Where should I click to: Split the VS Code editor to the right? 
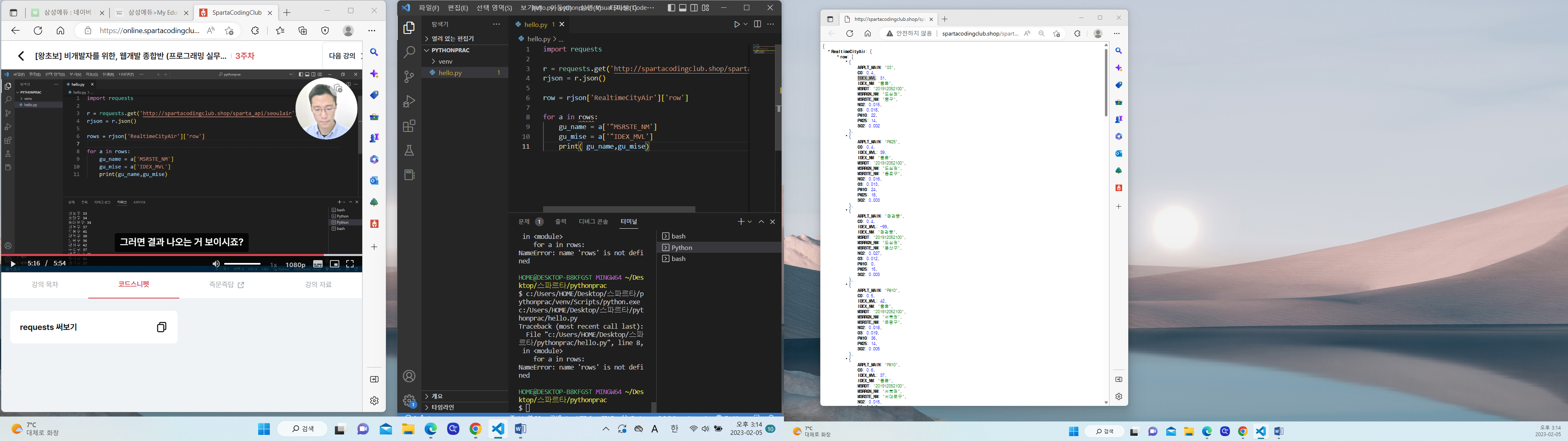[757, 24]
